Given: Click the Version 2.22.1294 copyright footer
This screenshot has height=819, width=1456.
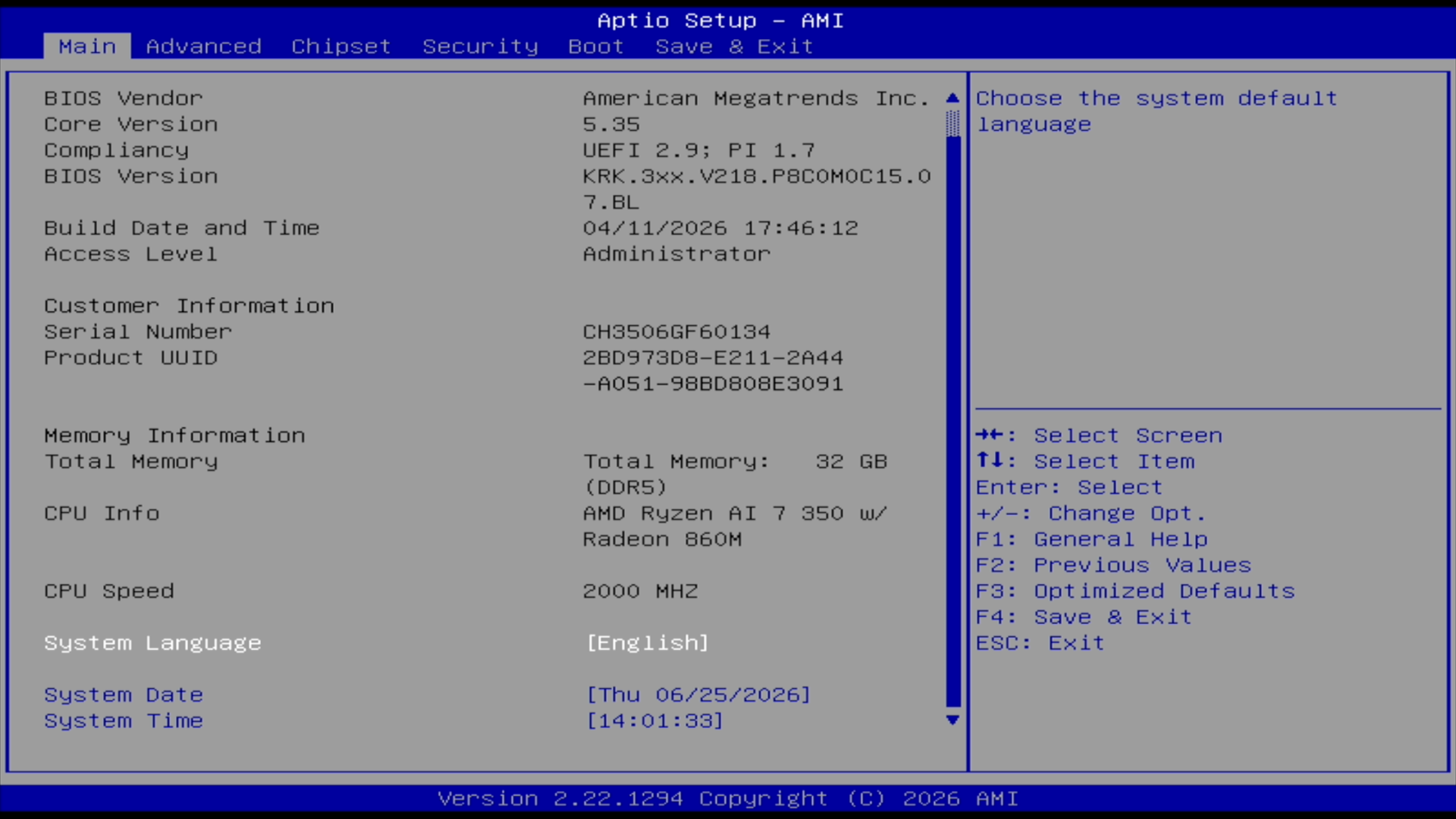Looking at the screenshot, I should [x=728, y=798].
